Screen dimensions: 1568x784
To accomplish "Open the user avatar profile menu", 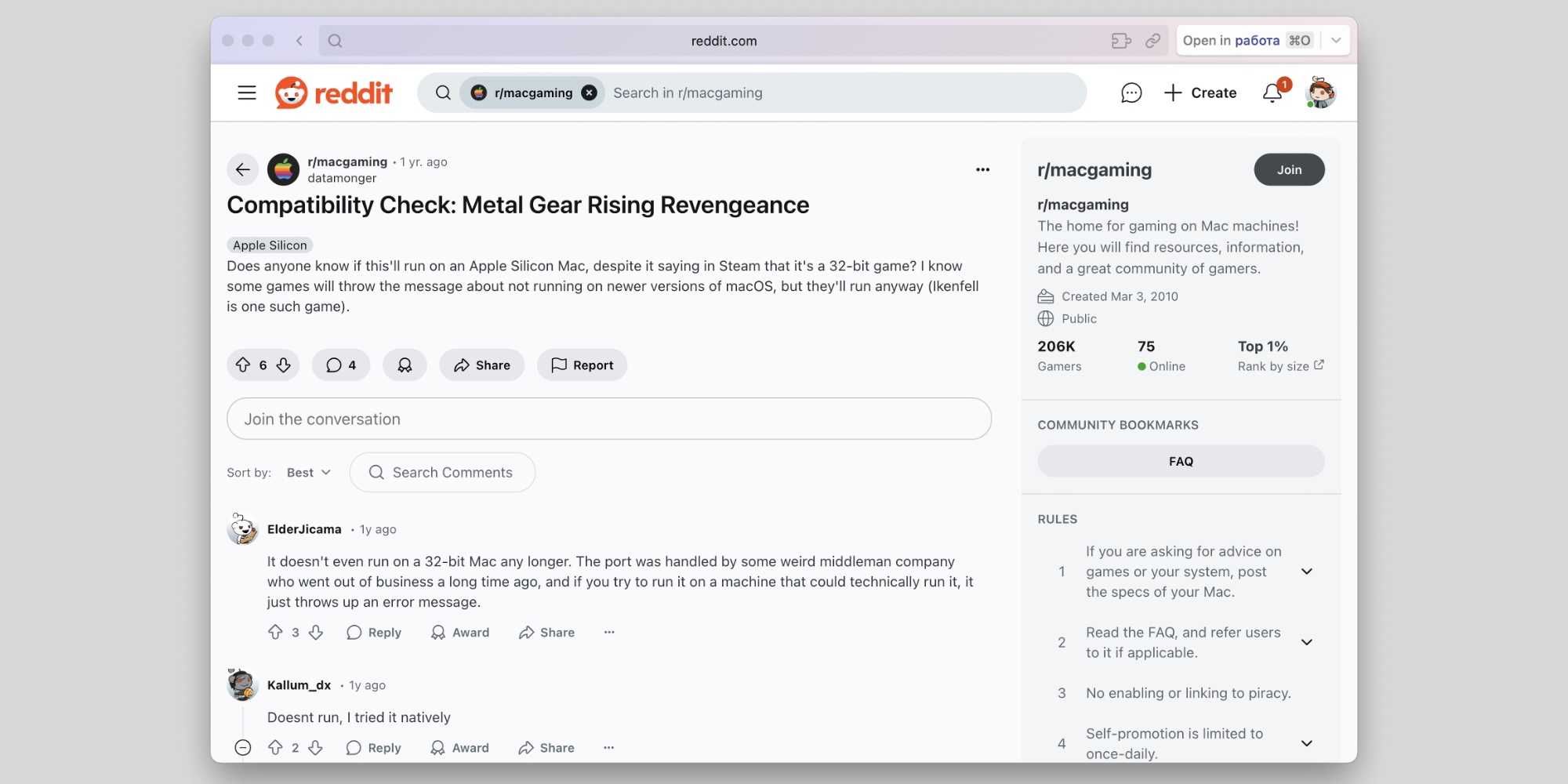I will click(1321, 93).
